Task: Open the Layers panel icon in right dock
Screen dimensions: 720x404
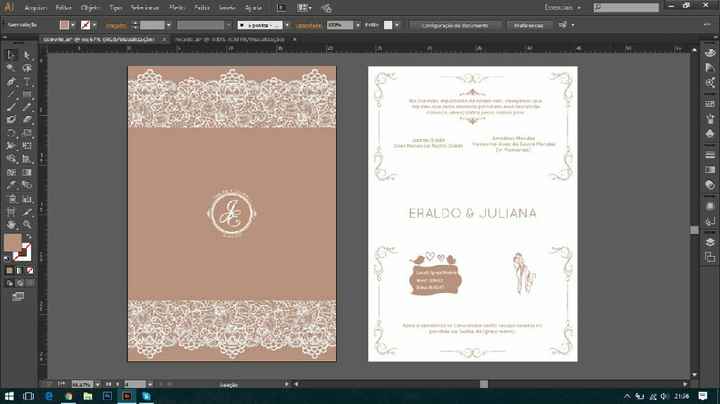Action: point(710,242)
